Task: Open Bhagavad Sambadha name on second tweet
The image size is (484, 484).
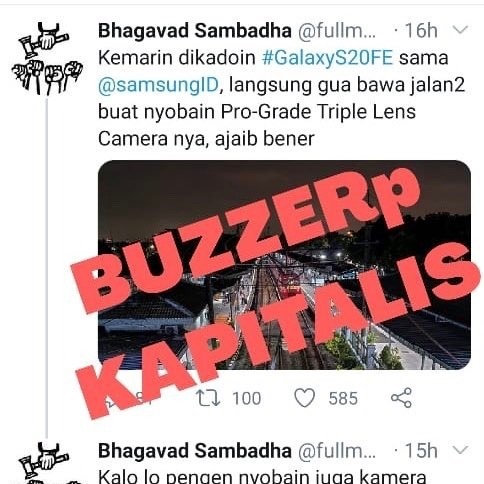Action: tap(195, 451)
